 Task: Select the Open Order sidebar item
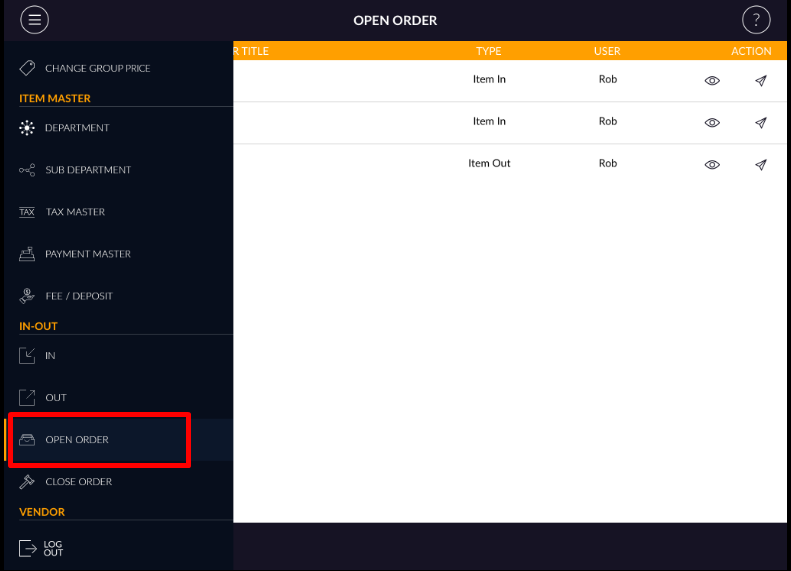pos(77,440)
